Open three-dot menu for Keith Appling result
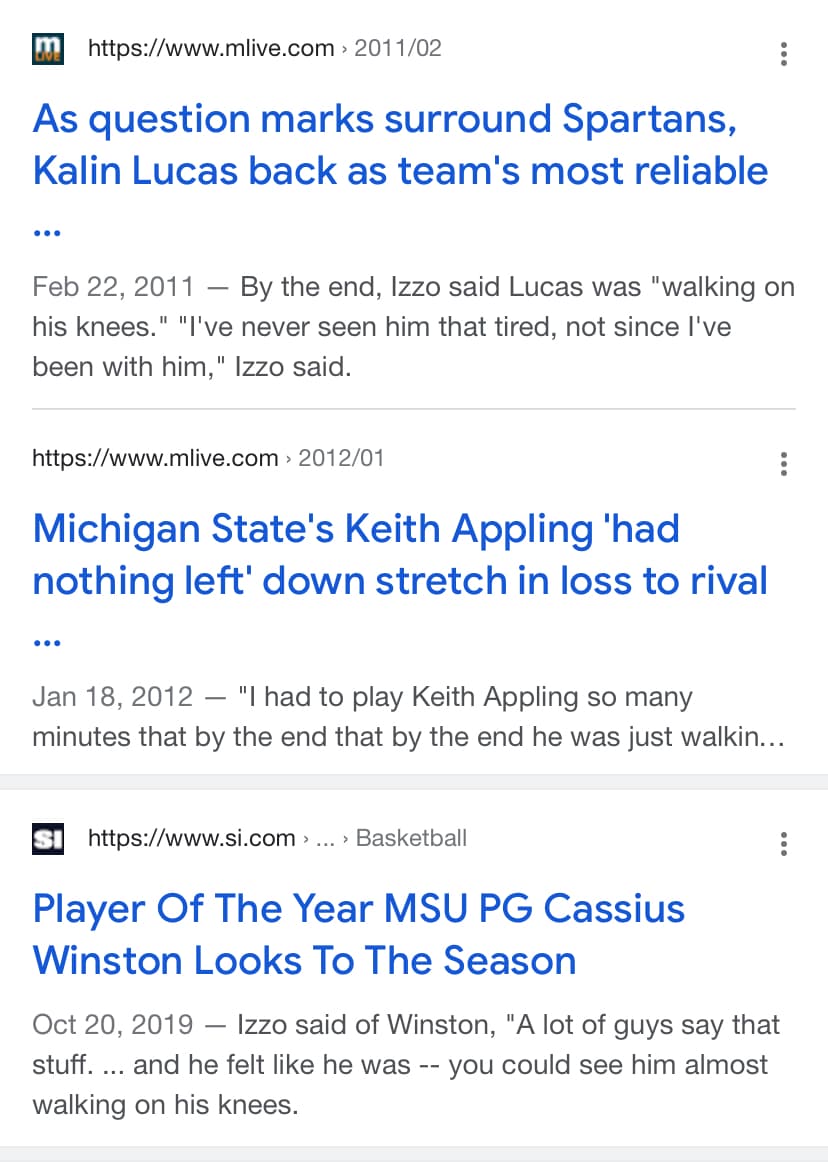Viewport: 828px width, 1162px height. [784, 464]
